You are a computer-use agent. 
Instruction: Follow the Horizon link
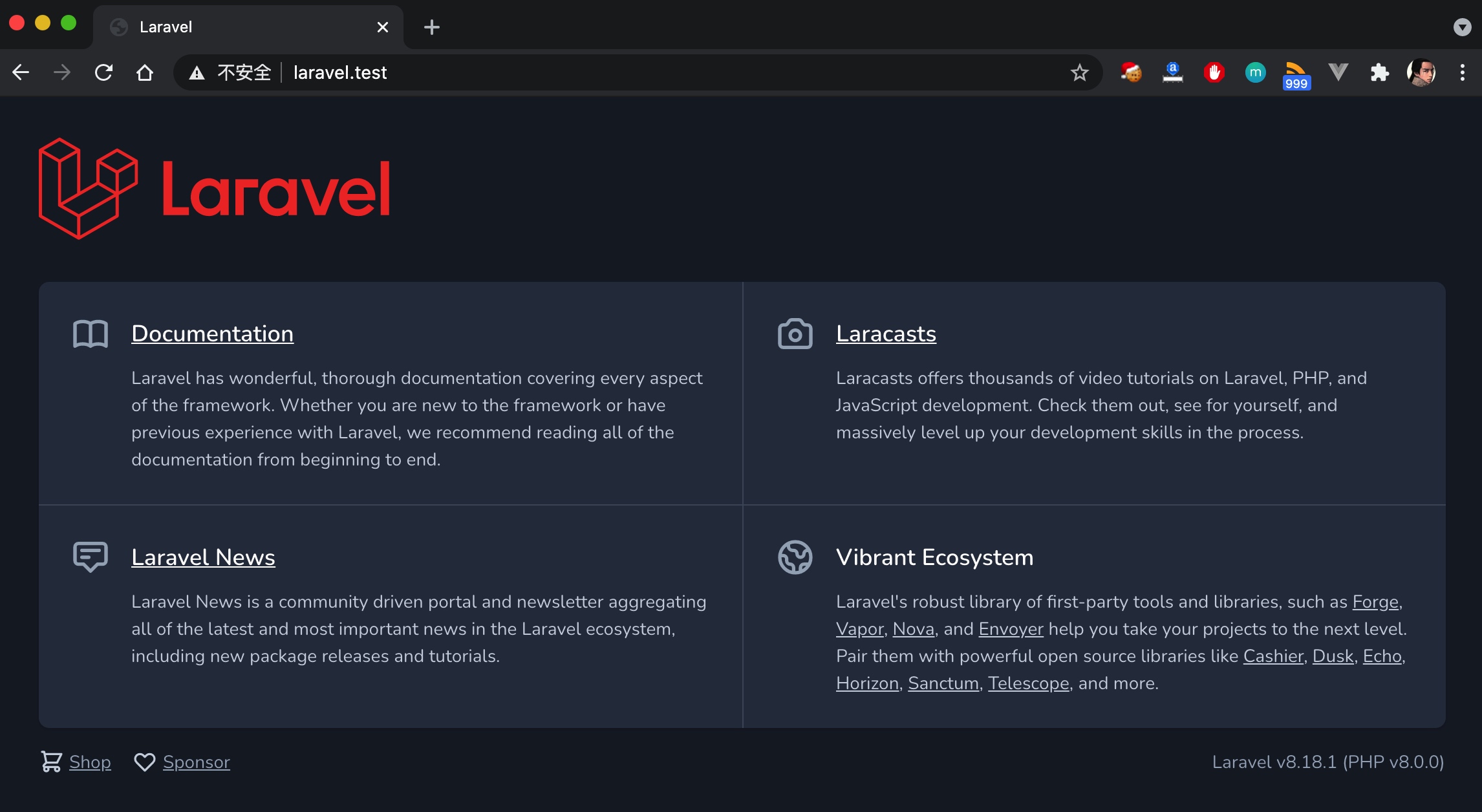click(x=867, y=683)
